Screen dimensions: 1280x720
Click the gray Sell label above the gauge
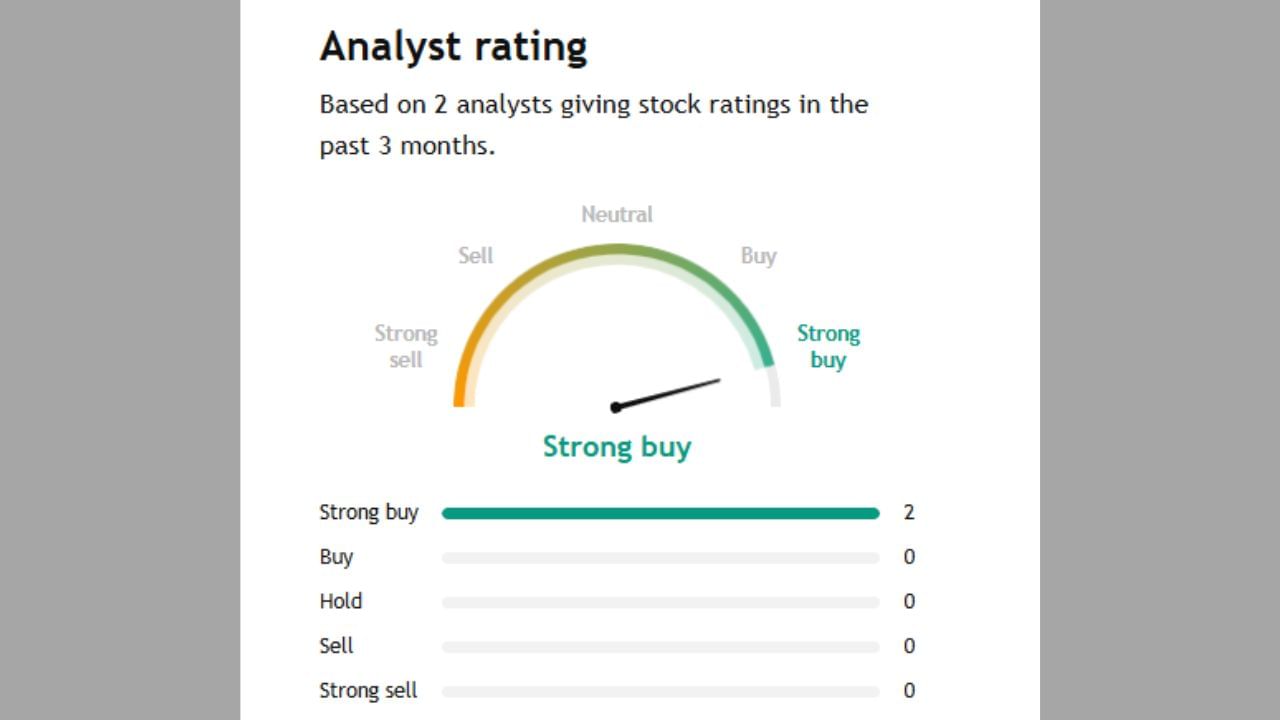click(476, 256)
